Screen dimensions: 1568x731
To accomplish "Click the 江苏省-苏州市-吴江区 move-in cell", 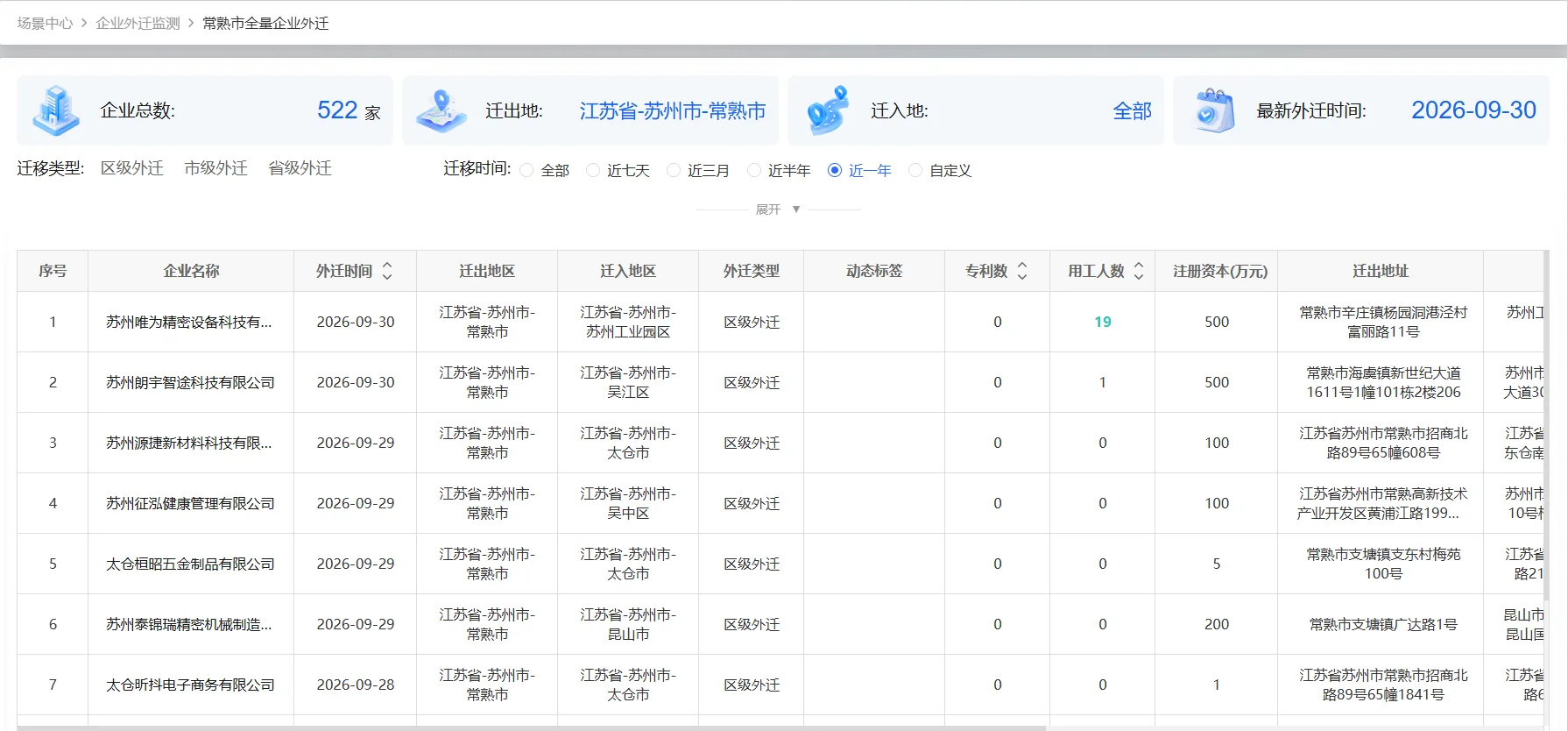I will pos(628,382).
